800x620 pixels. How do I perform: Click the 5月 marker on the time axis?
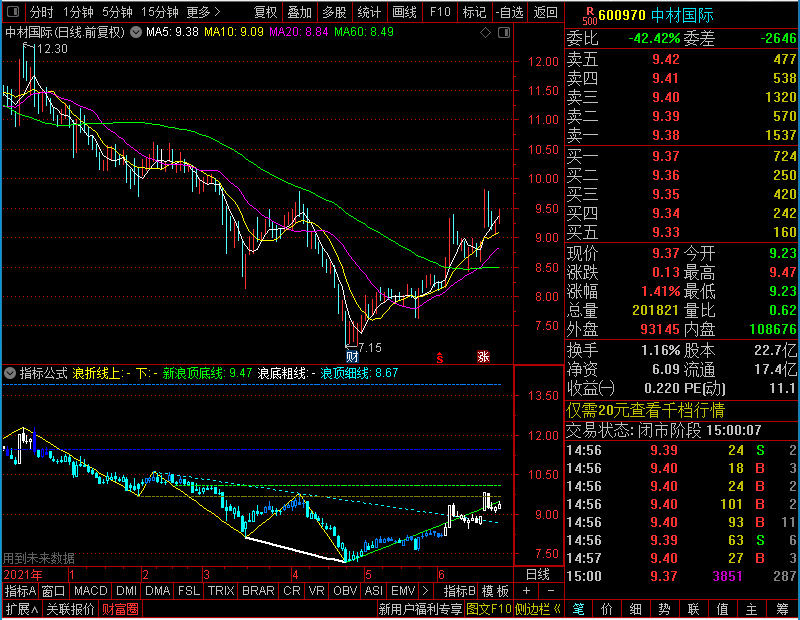coord(368,575)
